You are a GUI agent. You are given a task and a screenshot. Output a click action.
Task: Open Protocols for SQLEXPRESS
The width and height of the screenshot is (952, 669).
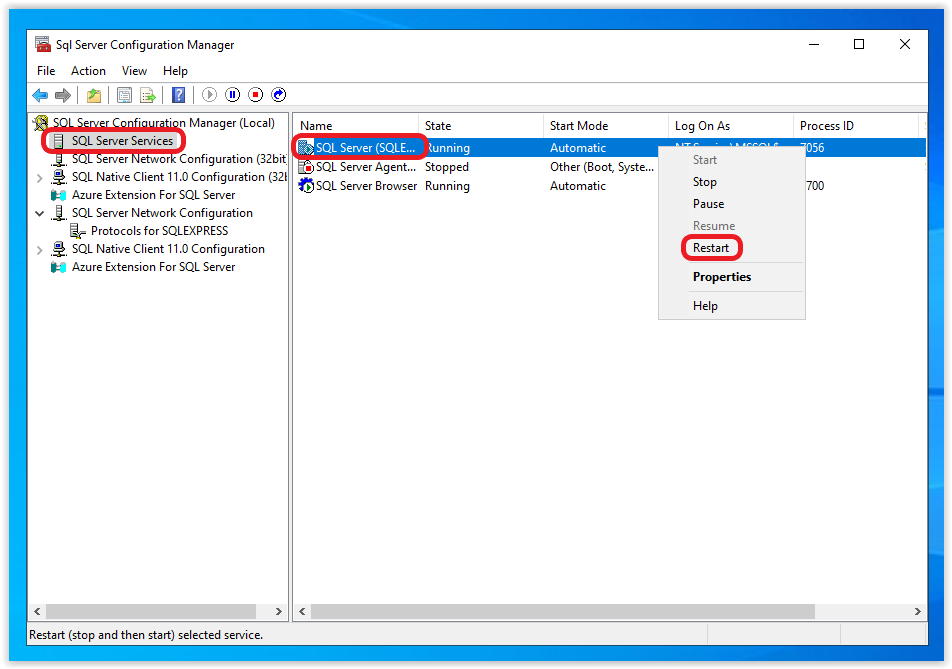[x=159, y=231]
